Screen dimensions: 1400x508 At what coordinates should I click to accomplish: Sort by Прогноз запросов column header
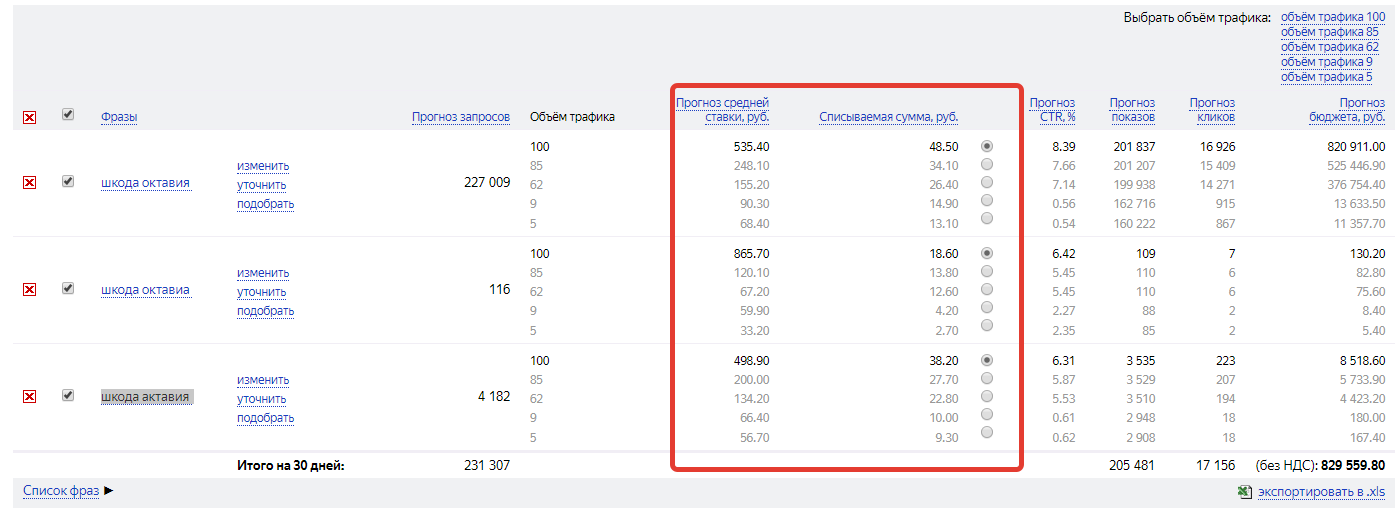tap(461, 117)
